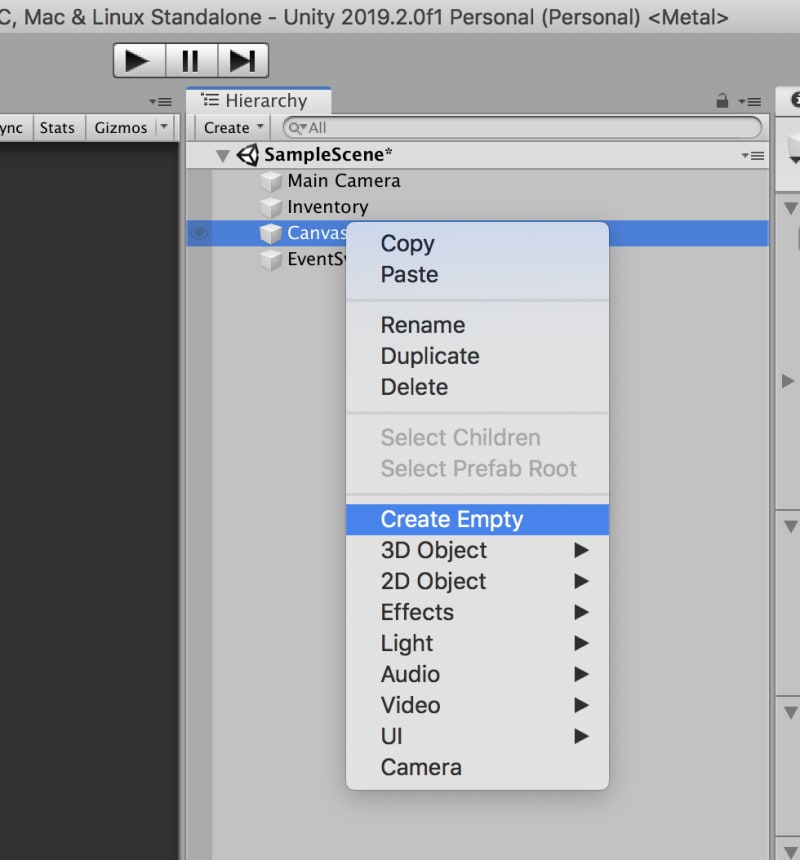Open the Hierarchy tab
800x860 pixels.
point(258,101)
